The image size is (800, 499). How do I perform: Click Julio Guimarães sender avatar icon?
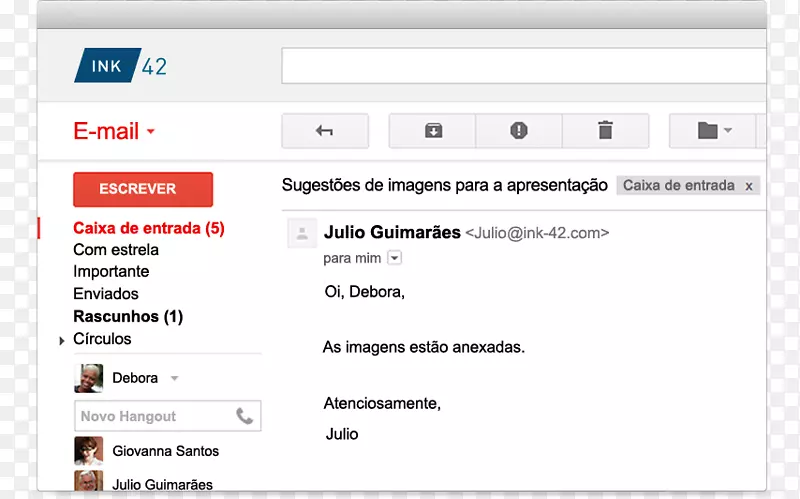[x=301, y=233]
